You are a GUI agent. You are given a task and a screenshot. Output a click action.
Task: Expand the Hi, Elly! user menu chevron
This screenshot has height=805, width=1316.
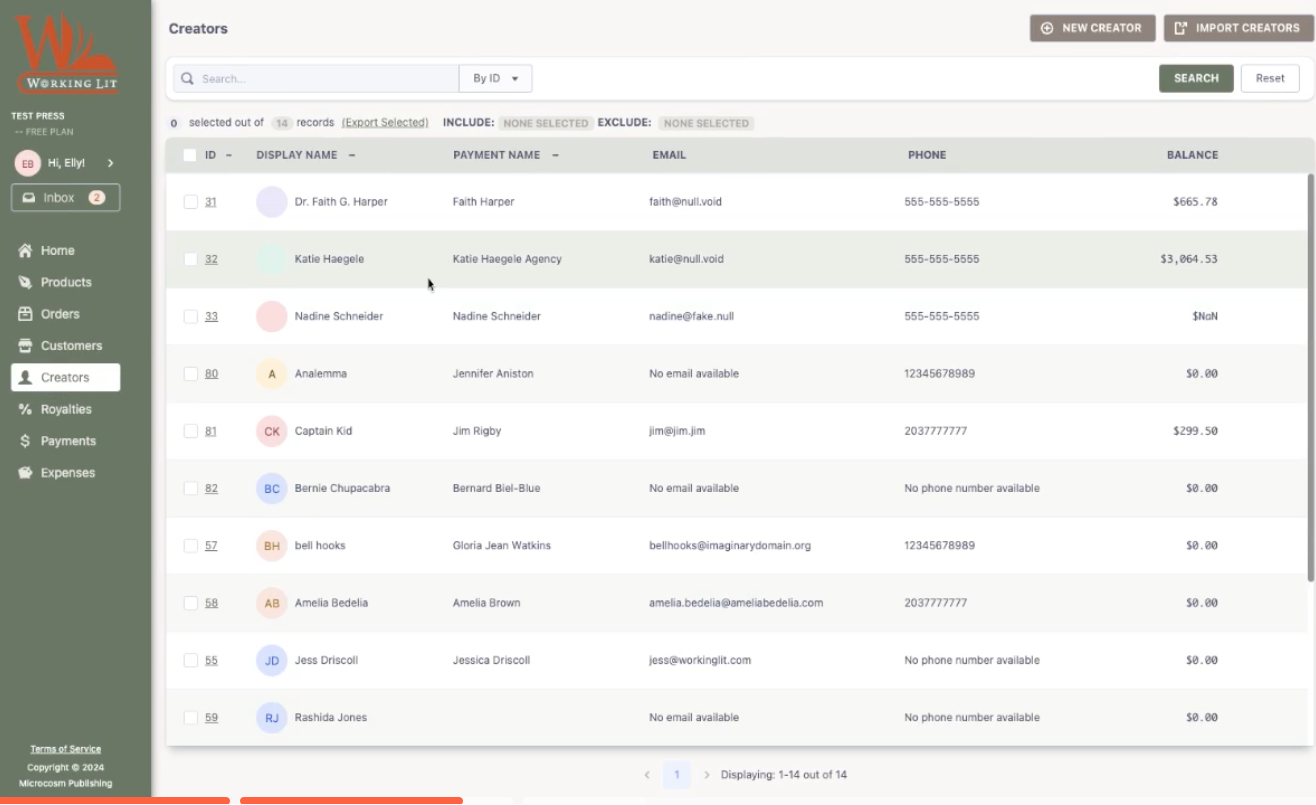click(x=110, y=163)
